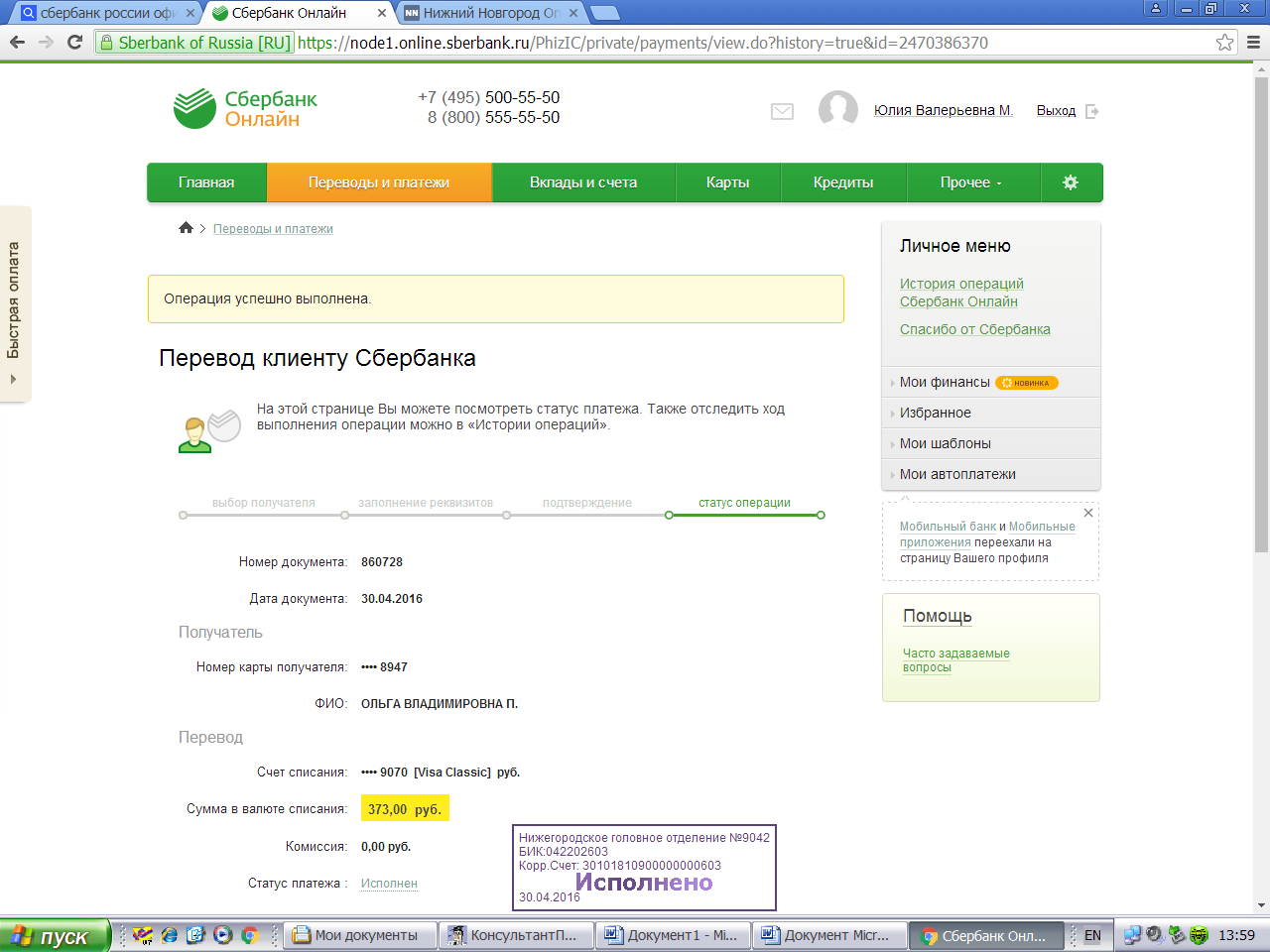Switch input language via EN indicator
1270x952 pixels.
pos(1092,935)
